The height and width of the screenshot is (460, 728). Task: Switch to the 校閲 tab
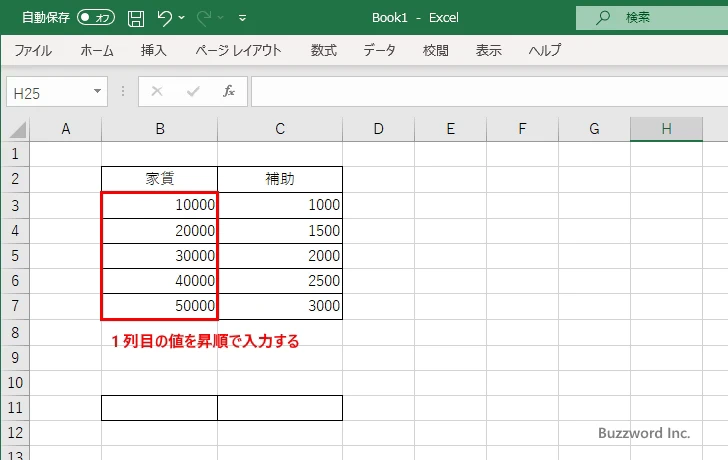click(436, 50)
